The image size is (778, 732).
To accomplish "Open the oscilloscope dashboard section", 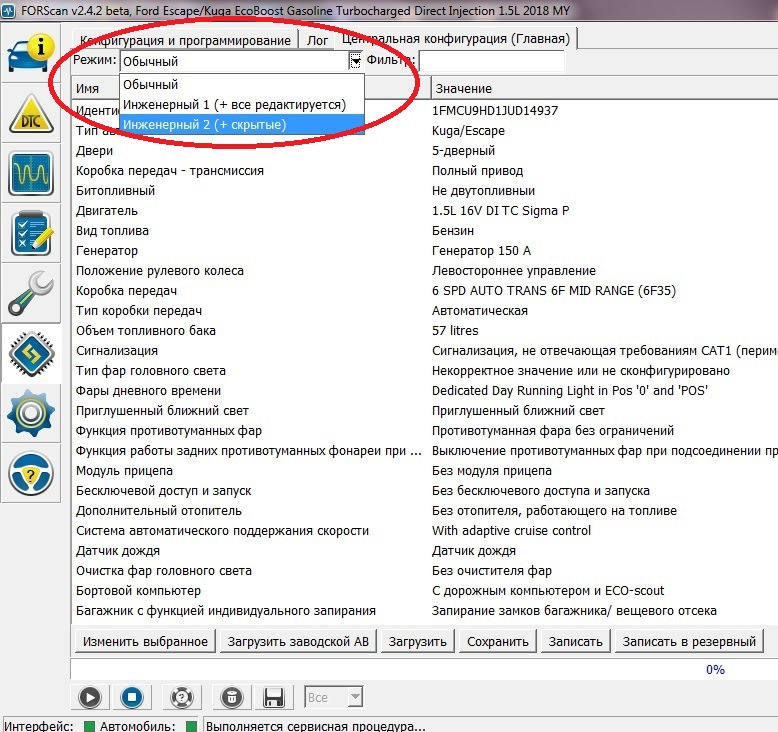I will [x=31, y=174].
